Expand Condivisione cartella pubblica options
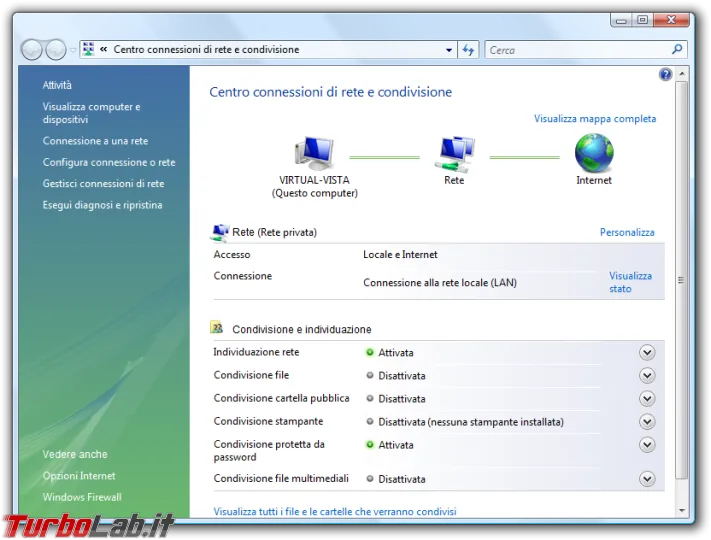Viewport: 711px width, 540px height. click(x=647, y=399)
